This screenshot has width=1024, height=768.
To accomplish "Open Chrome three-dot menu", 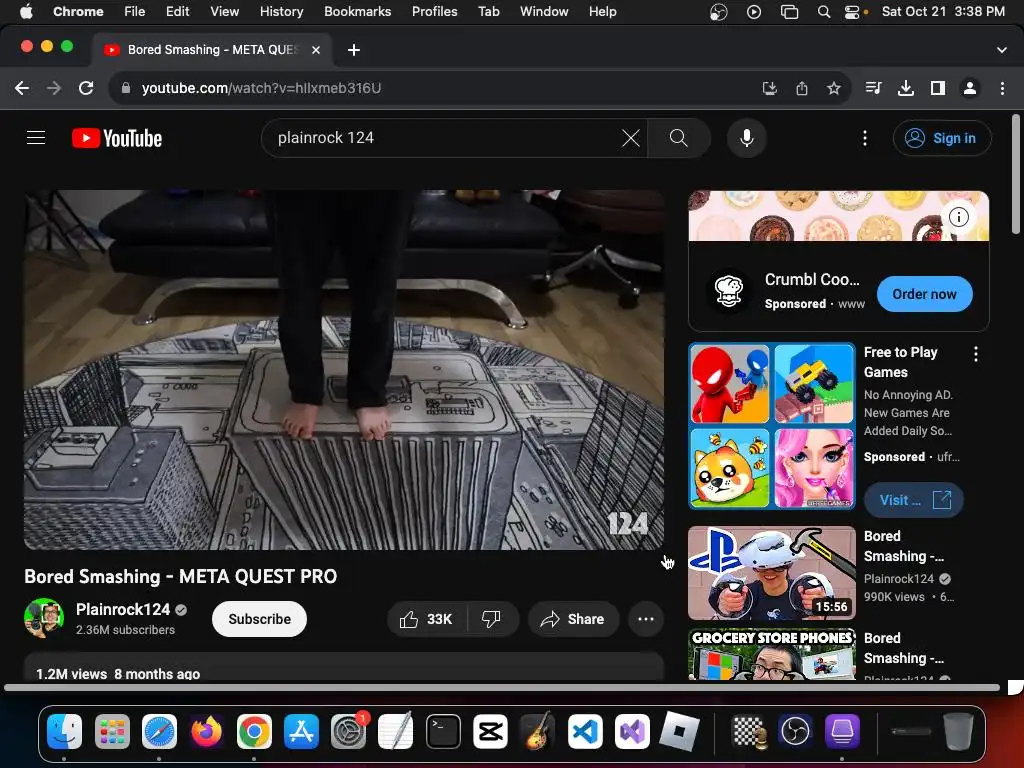I will [1002, 88].
